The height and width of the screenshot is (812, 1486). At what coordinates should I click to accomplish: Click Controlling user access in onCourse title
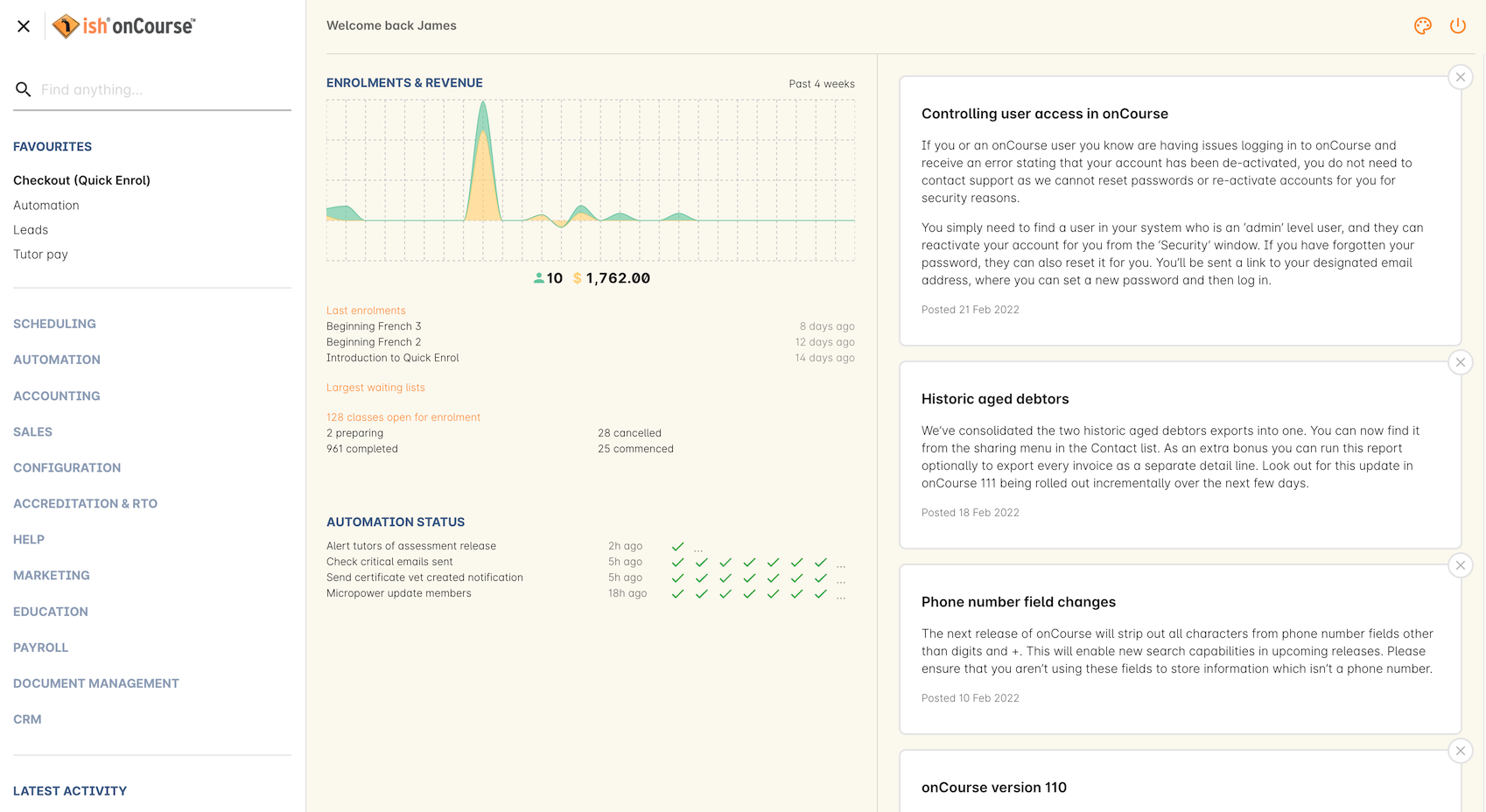click(x=1045, y=114)
